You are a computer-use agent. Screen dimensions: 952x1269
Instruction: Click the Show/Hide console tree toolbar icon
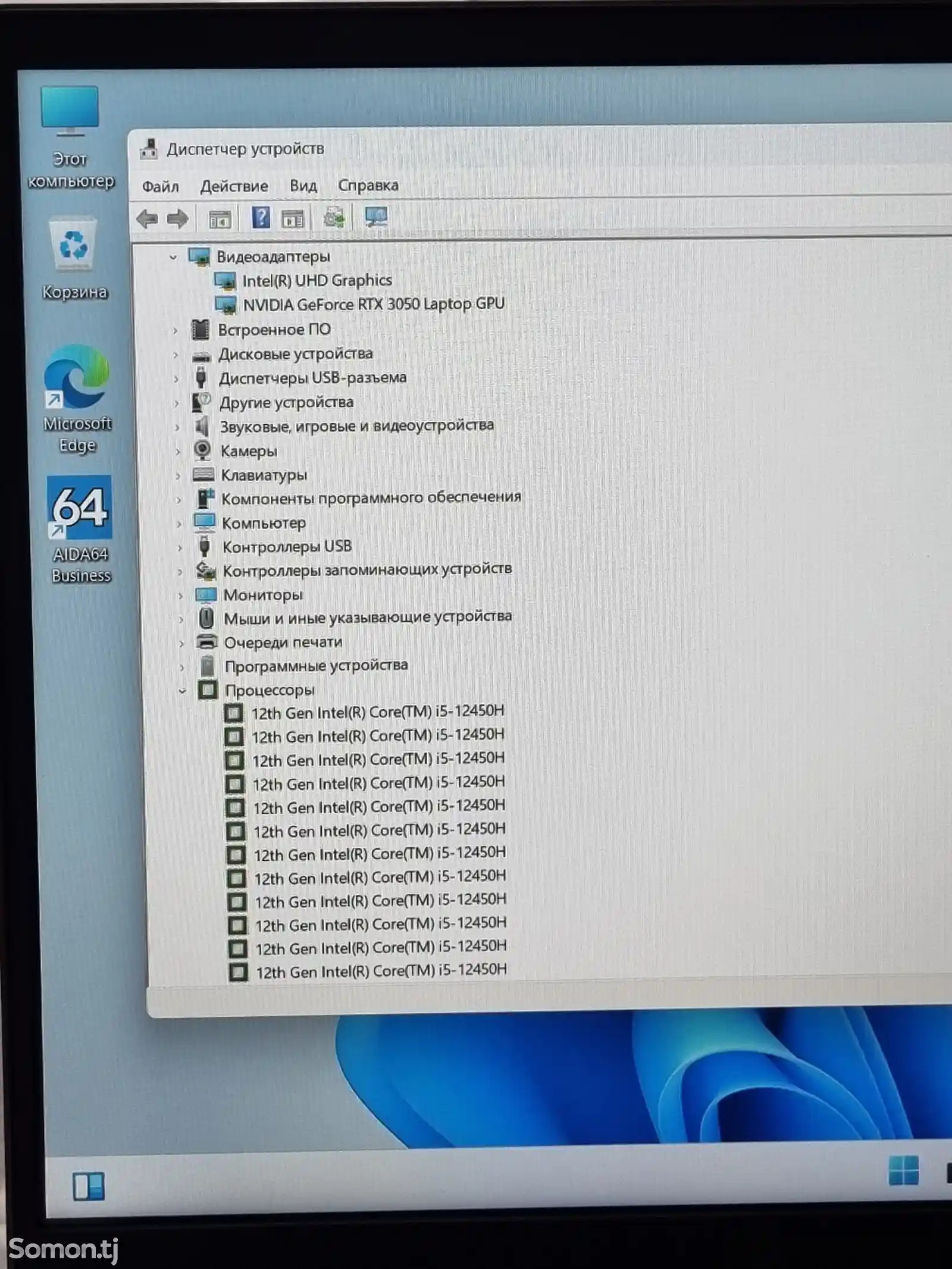[220, 220]
